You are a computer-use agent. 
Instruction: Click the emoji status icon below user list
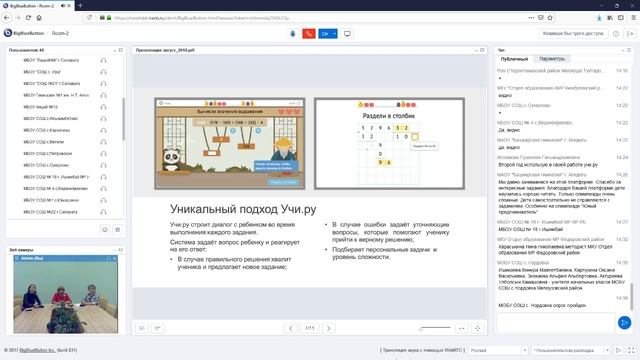coord(105,229)
